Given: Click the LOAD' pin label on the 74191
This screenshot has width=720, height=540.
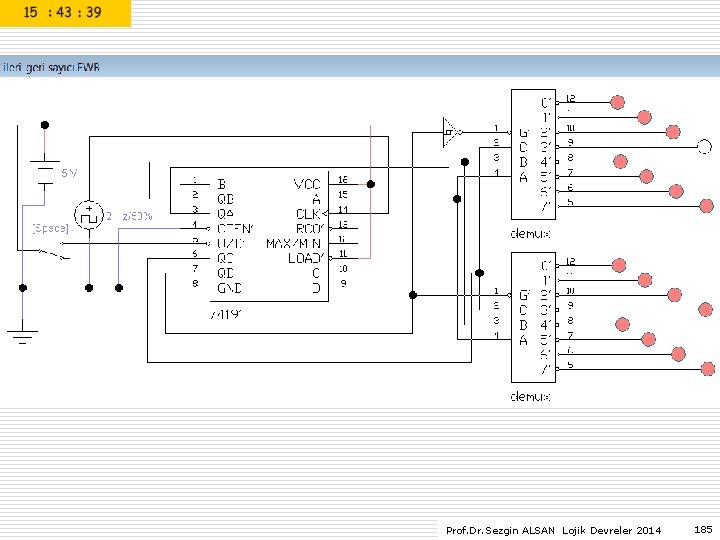Looking at the screenshot, I should (306, 258).
